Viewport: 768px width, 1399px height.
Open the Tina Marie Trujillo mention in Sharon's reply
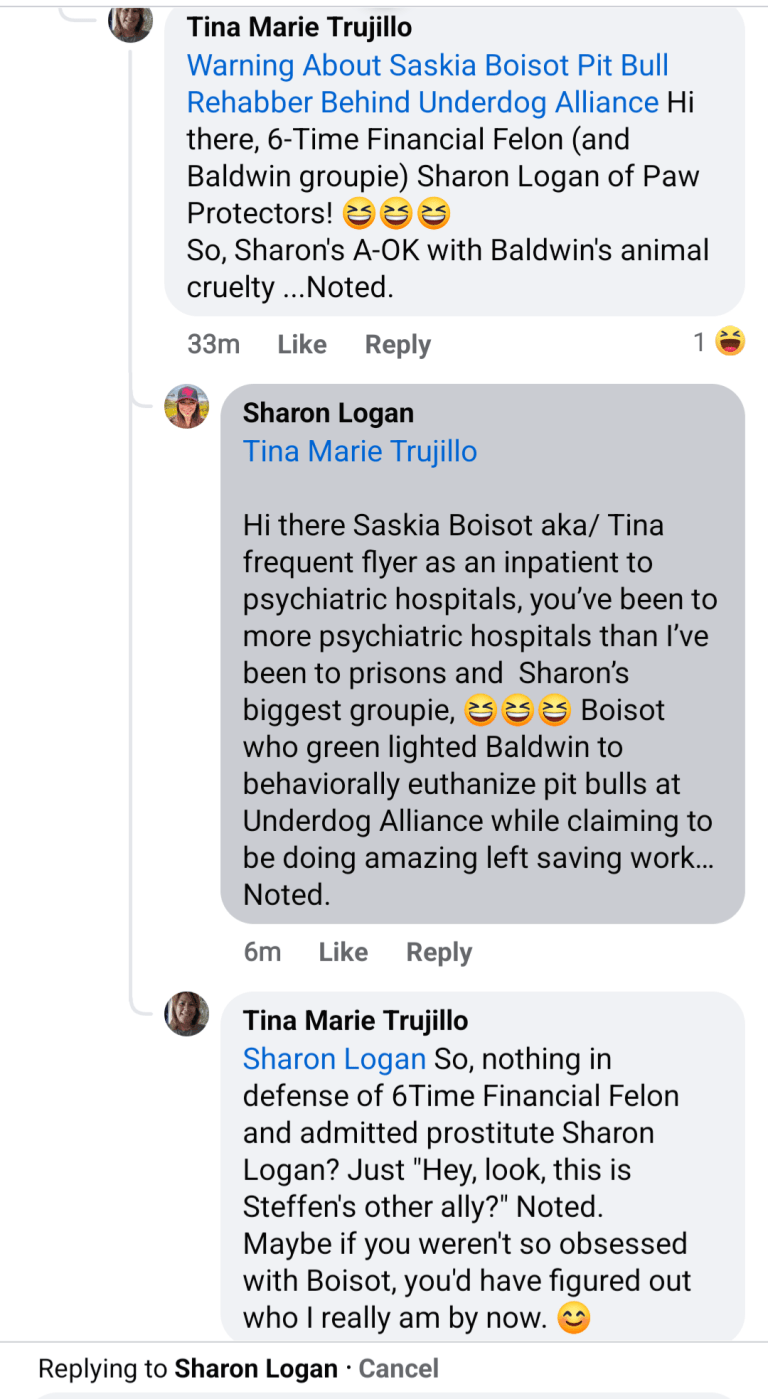[360, 451]
